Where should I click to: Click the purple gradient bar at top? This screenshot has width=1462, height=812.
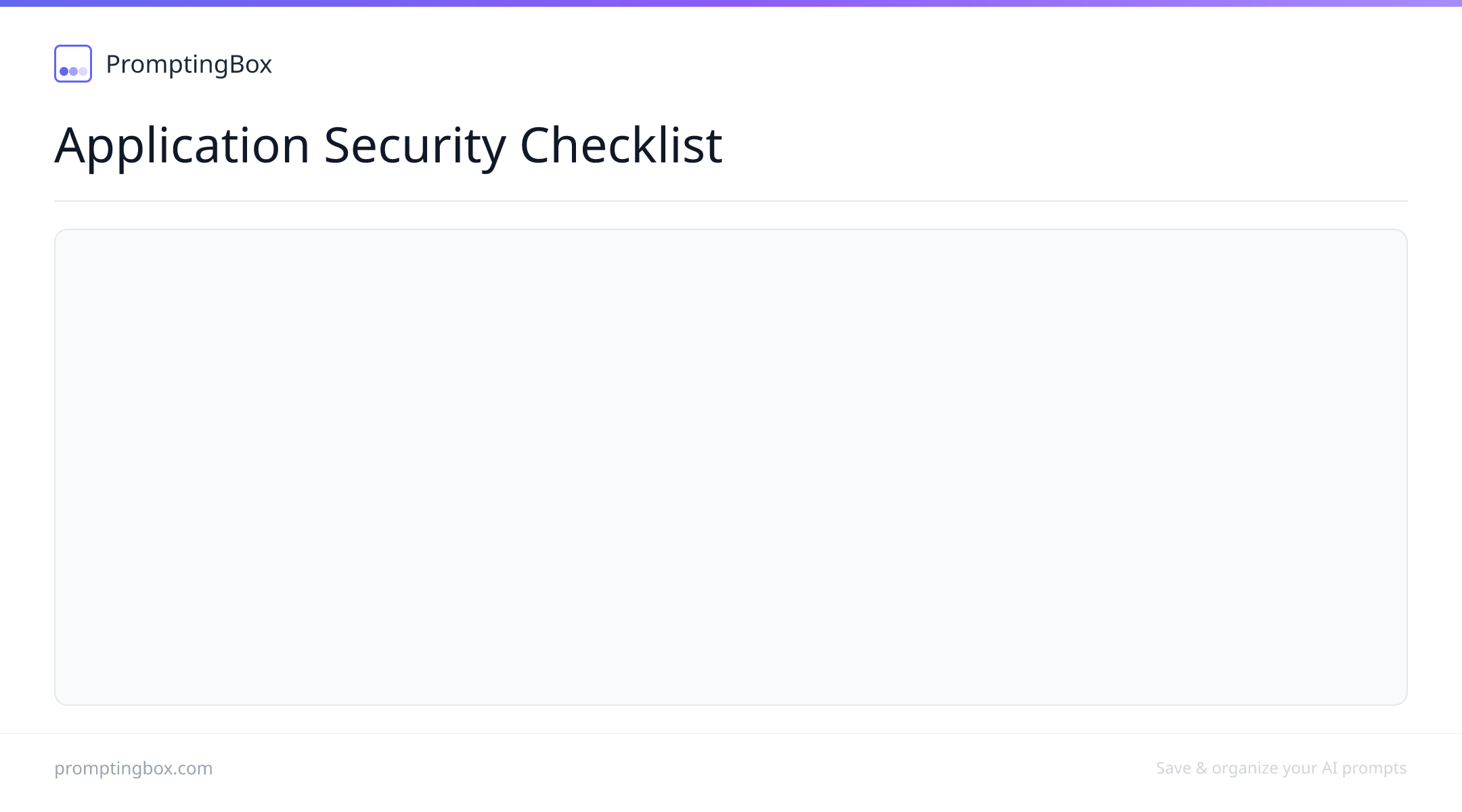tap(731, 3)
